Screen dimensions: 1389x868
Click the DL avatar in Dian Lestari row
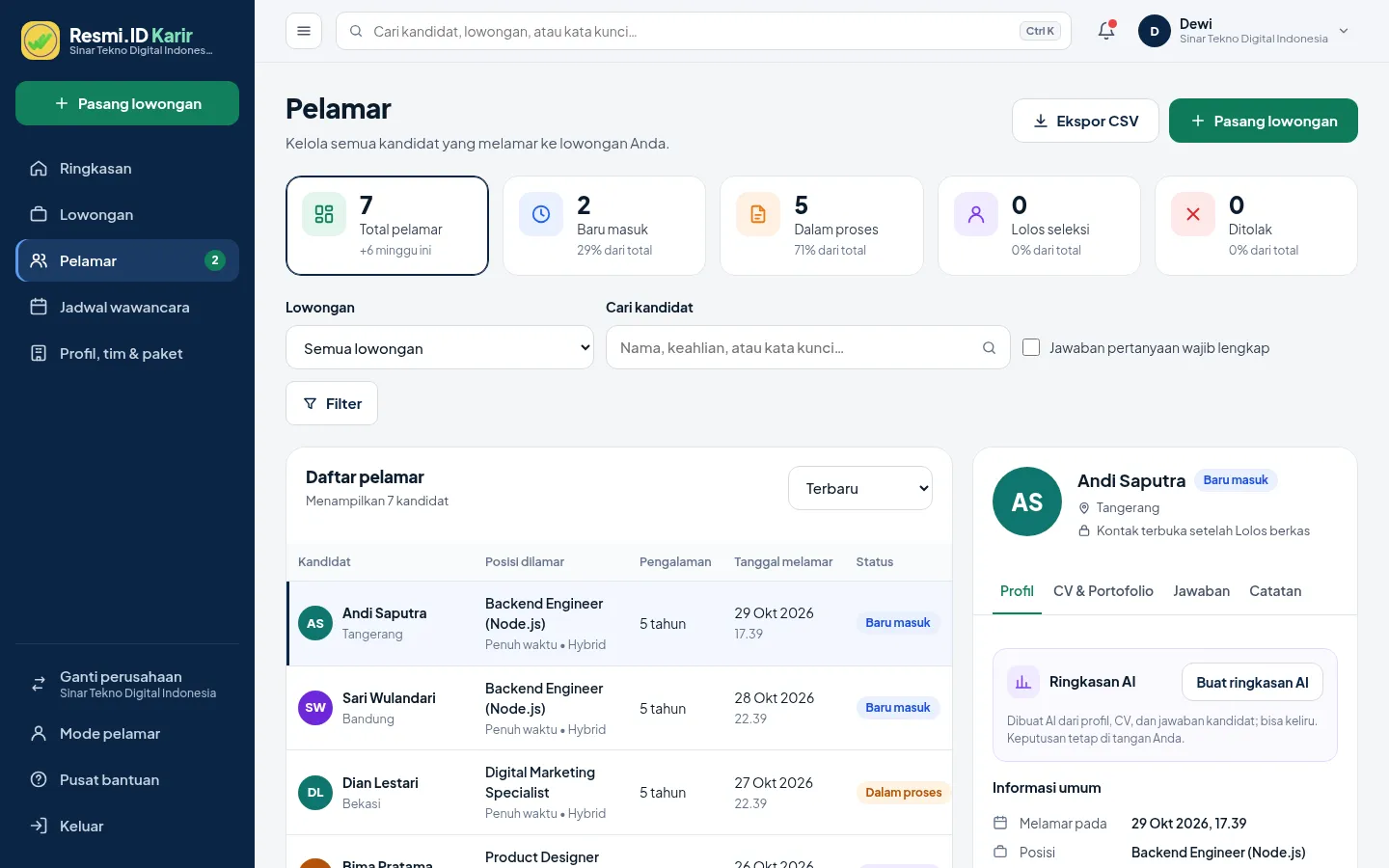click(315, 793)
